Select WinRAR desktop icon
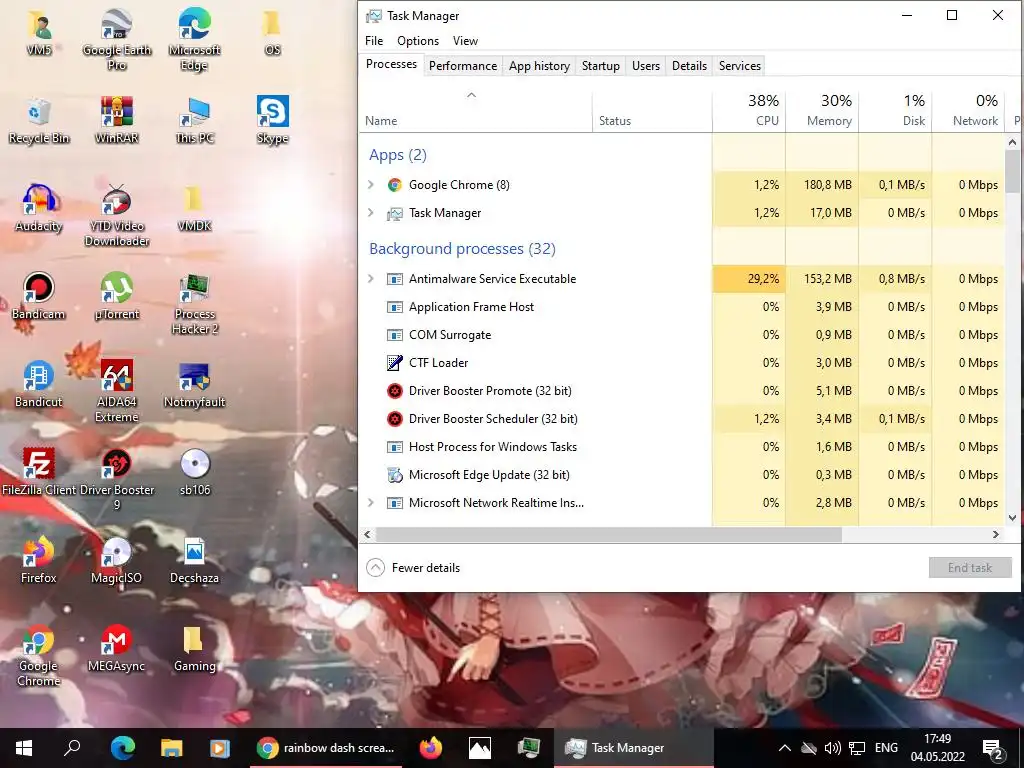The height and width of the screenshot is (768, 1024). click(117, 121)
